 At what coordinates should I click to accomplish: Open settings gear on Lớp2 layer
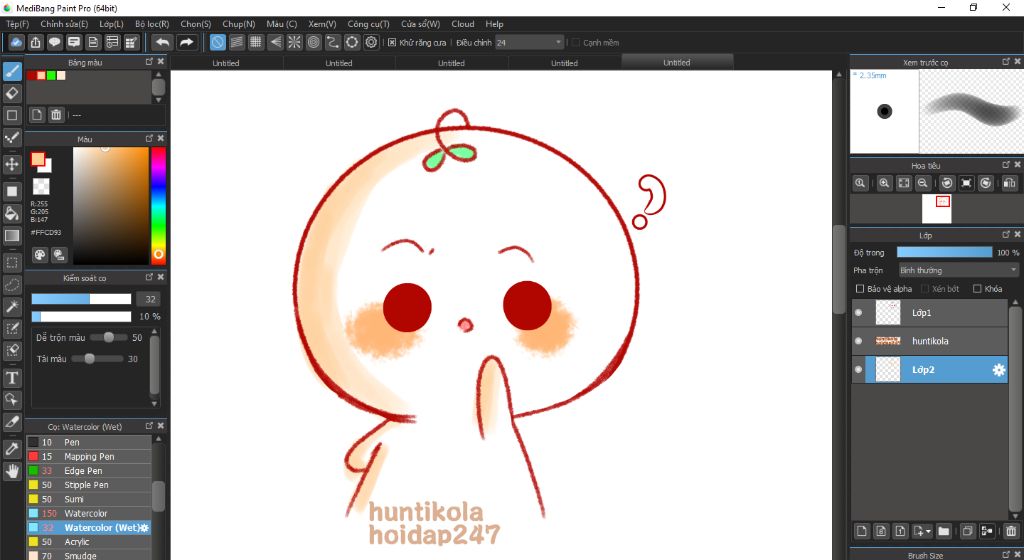pyautogui.click(x=999, y=370)
